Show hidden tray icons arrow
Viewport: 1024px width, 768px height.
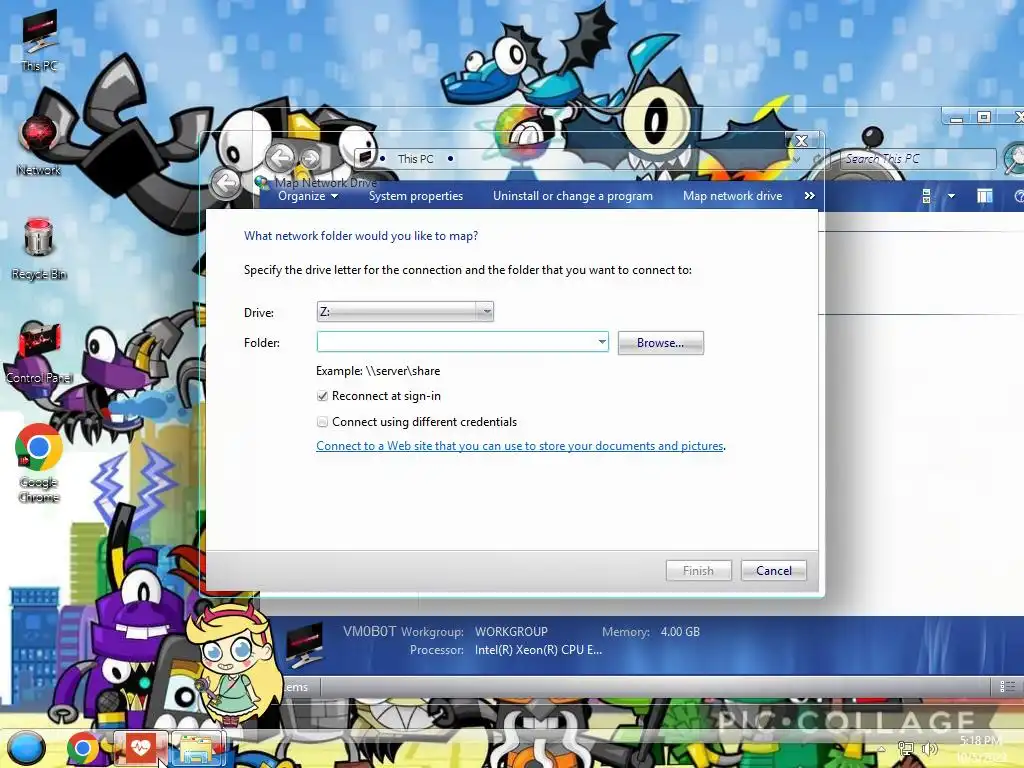881,748
